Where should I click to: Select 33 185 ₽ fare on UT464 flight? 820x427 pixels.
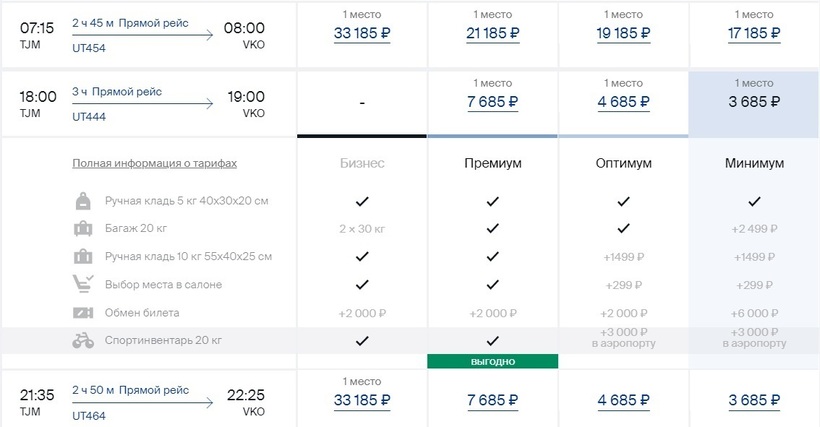[x=362, y=400]
